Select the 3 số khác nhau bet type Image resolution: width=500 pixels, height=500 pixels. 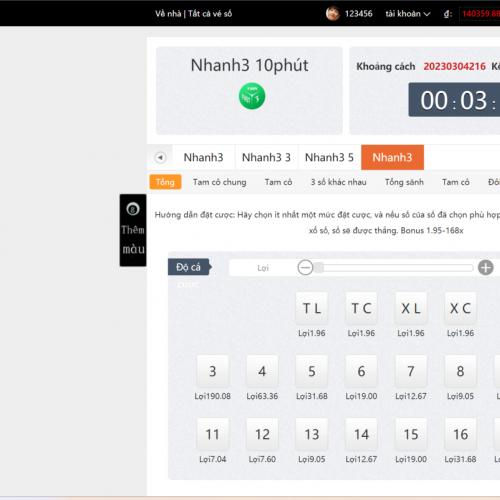tap(338, 182)
